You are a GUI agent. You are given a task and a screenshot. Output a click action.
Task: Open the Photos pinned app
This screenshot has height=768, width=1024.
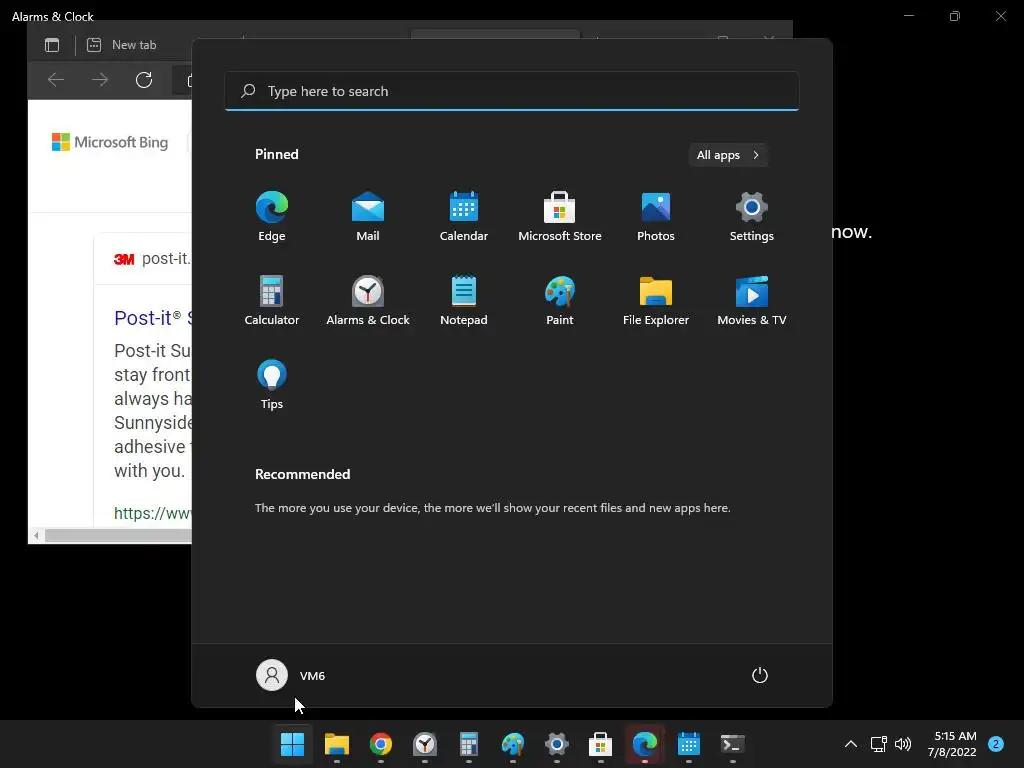[x=656, y=216]
